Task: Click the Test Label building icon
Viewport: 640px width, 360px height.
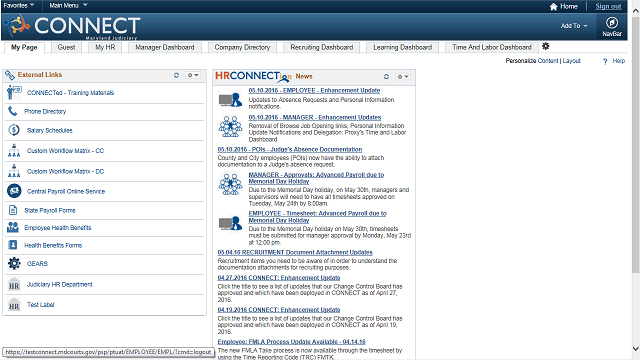Action: coord(14,304)
